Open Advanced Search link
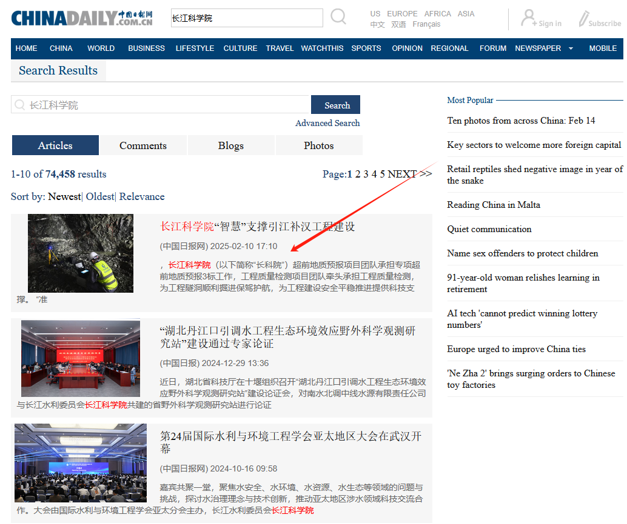 pos(327,123)
